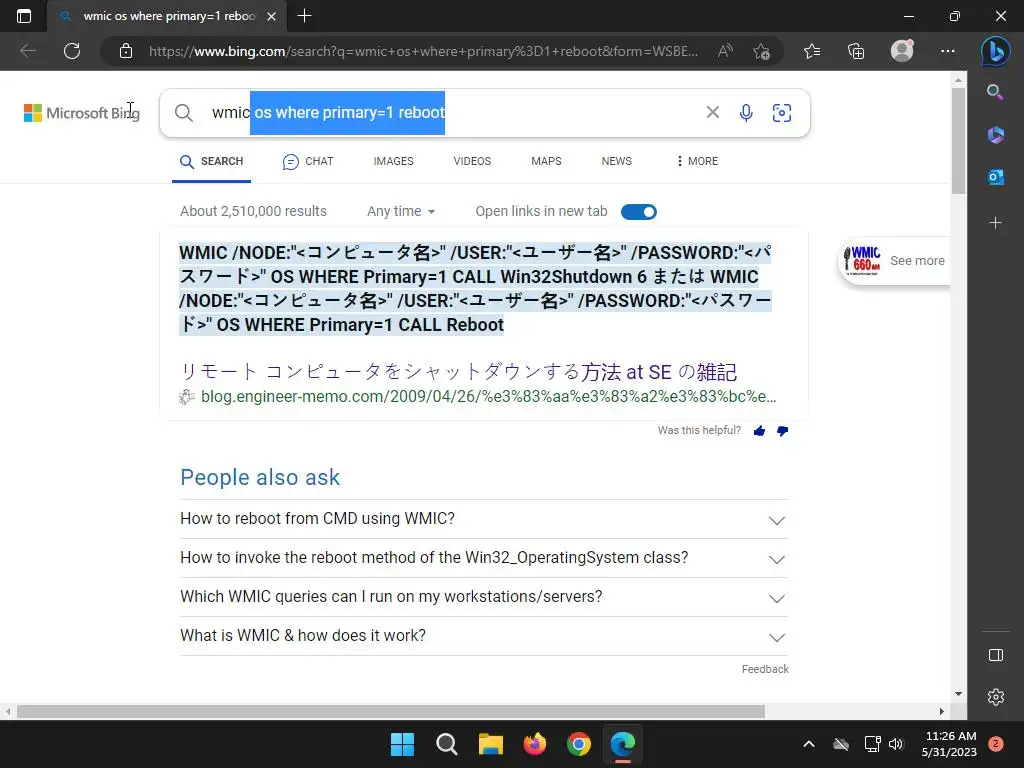Image resolution: width=1024 pixels, height=768 pixels.
Task: Open Microsoft 365 in the sidebar
Action: (995, 135)
